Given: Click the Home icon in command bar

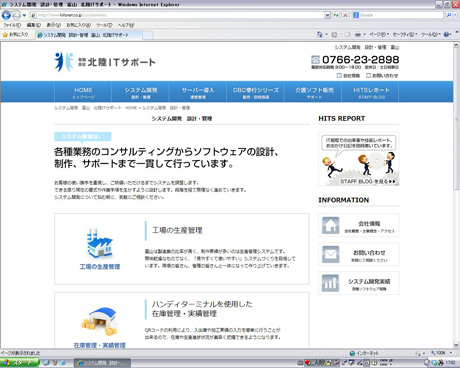Looking at the screenshot, I should pyautogui.click(x=319, y=34).
